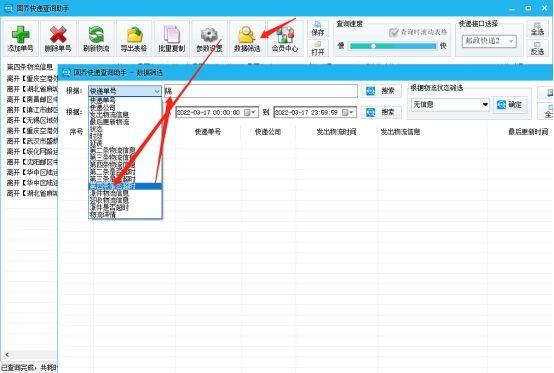Open the gear Parameter Settings icon
This screenshot has height=373, width=554.
click(x=209, y=35)
